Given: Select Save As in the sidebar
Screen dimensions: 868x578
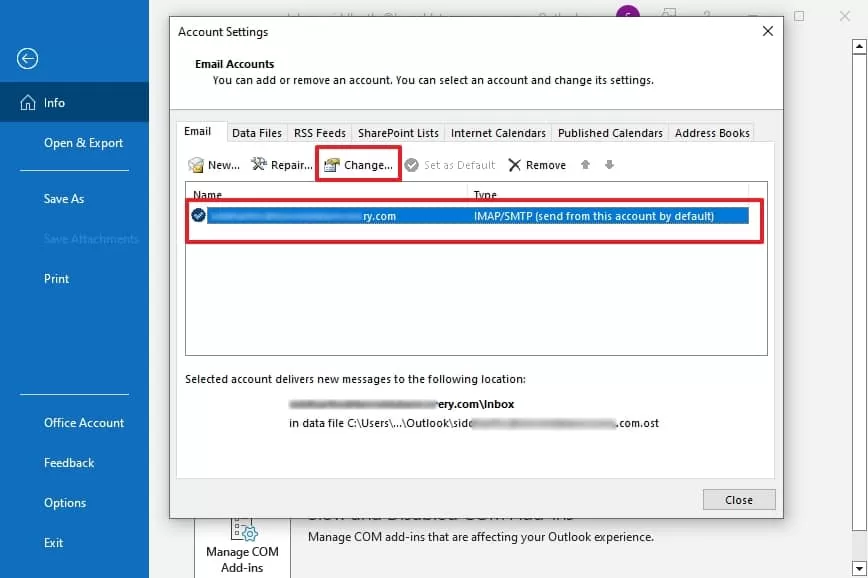Looking at the screenshot, I should 64,199.
